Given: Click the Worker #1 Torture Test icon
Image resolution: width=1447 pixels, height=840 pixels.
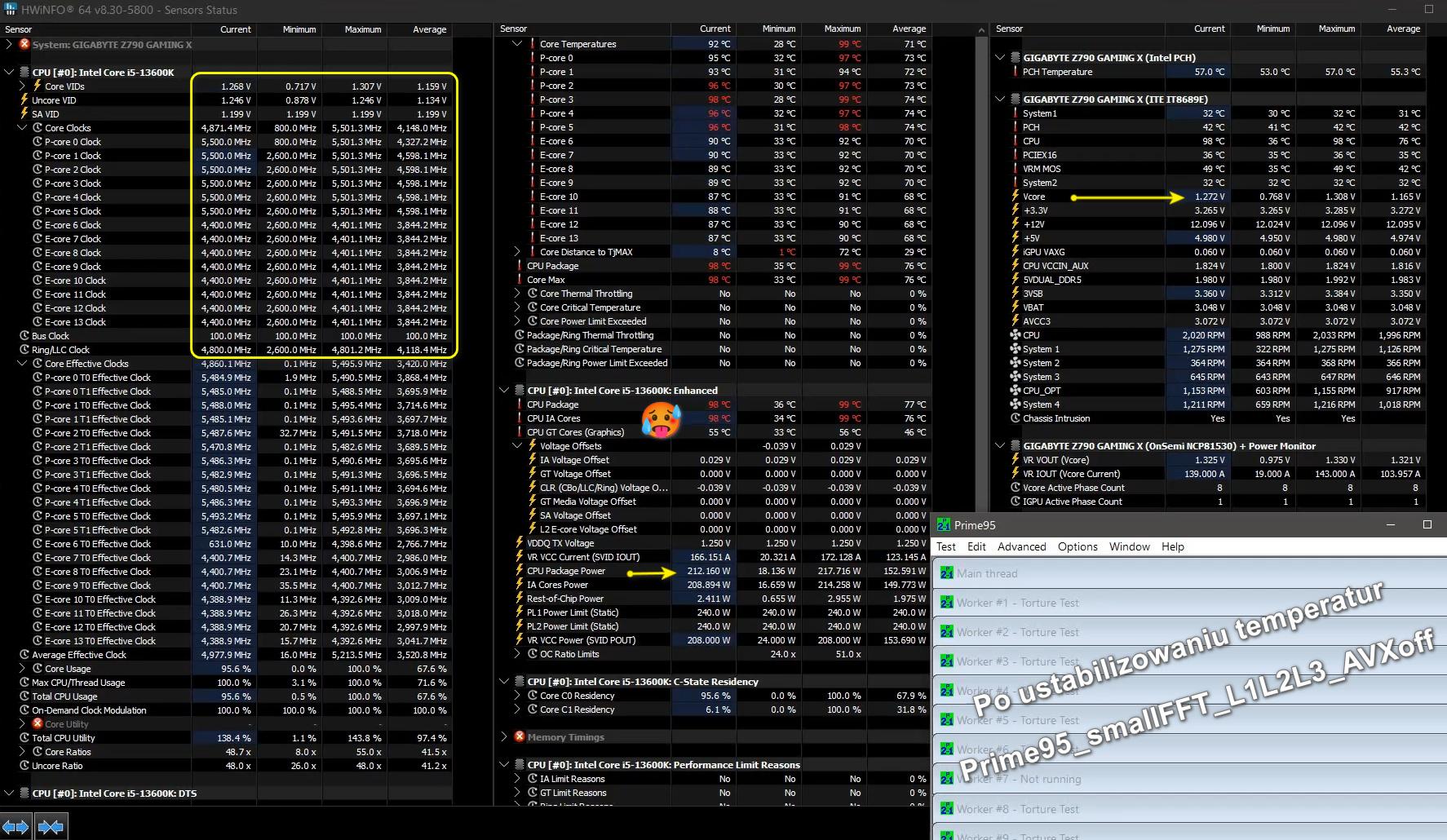Looking at the screenshot, I should (946, 603).
